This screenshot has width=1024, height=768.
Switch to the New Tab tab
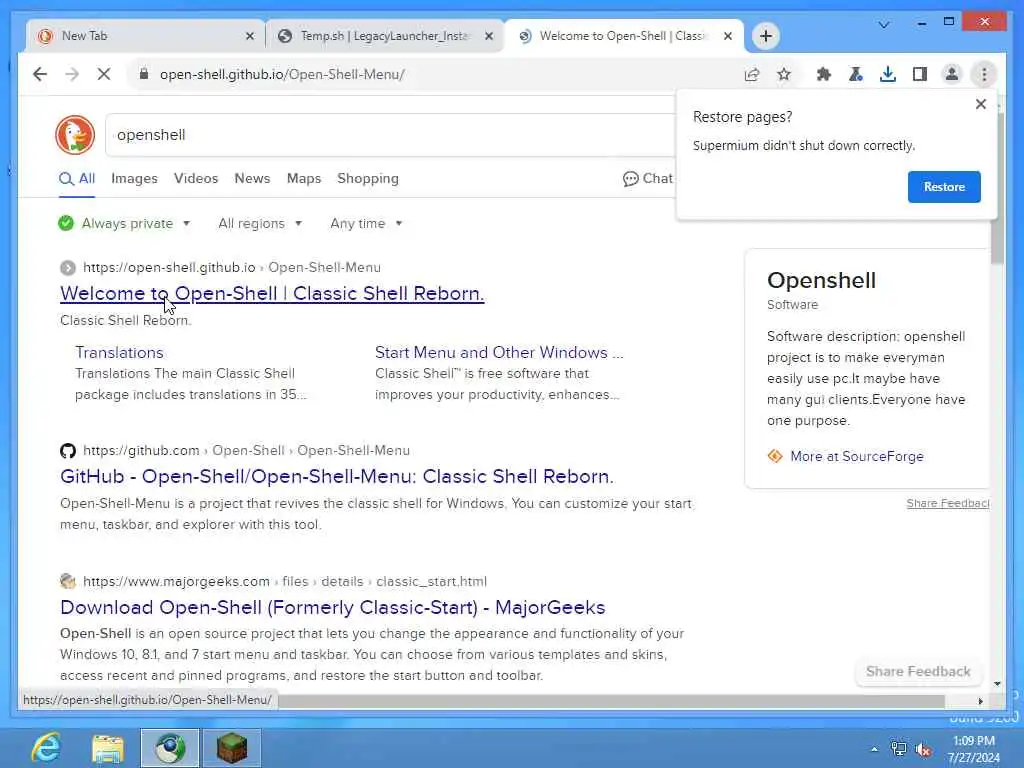(144, 36)
